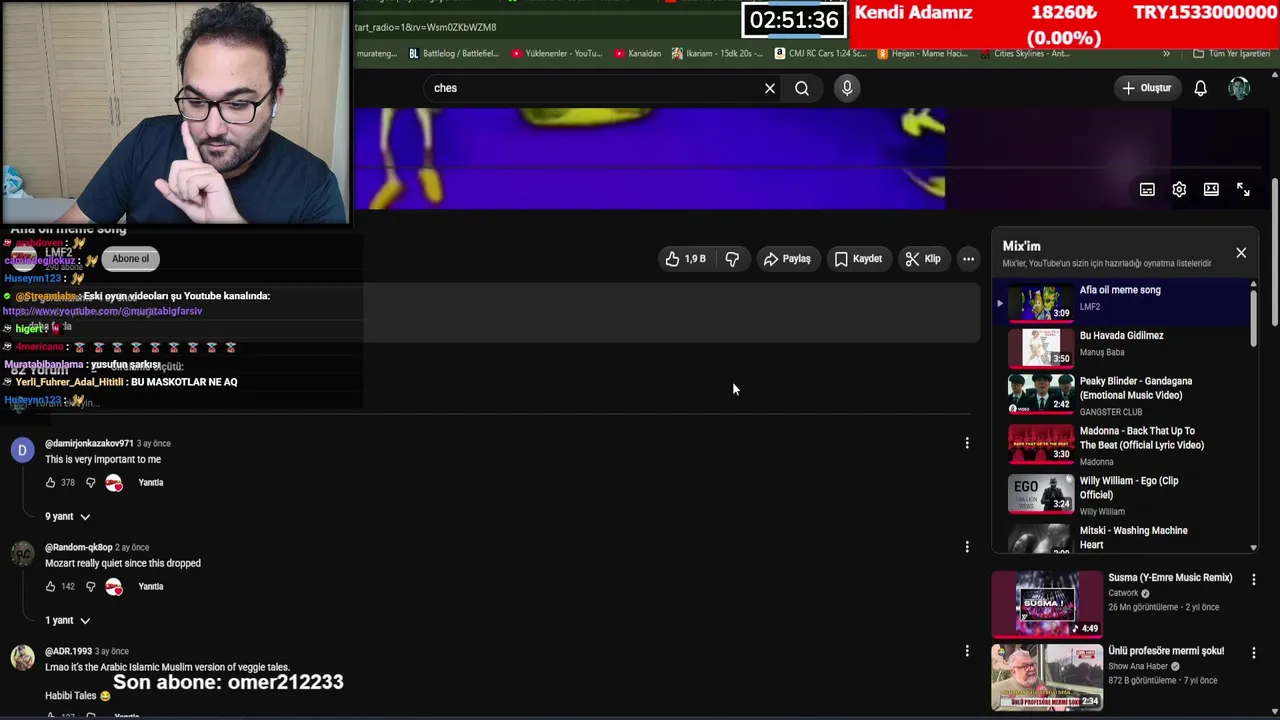
Task: Select Mitski - Washing Machine Heart item
Action: click(1120, 538)
